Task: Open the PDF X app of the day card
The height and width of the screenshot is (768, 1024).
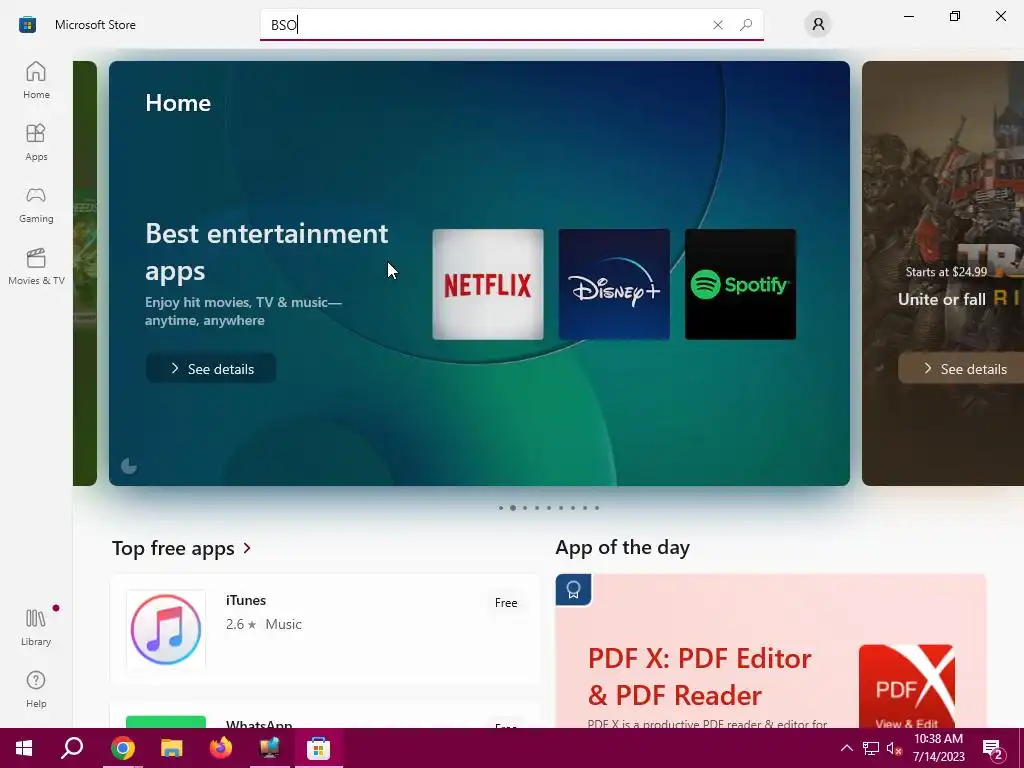Action: (771, 650)
